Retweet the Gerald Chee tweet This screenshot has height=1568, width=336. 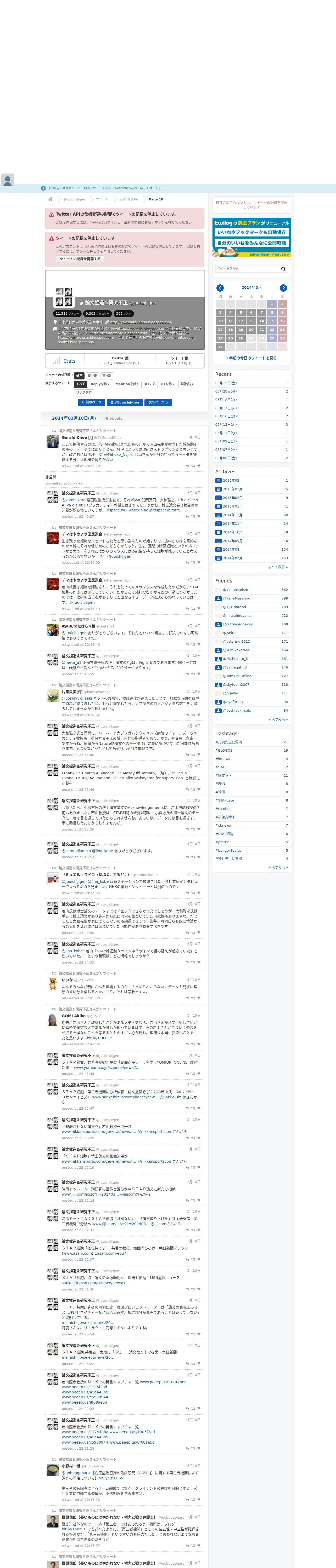[193, 466]
